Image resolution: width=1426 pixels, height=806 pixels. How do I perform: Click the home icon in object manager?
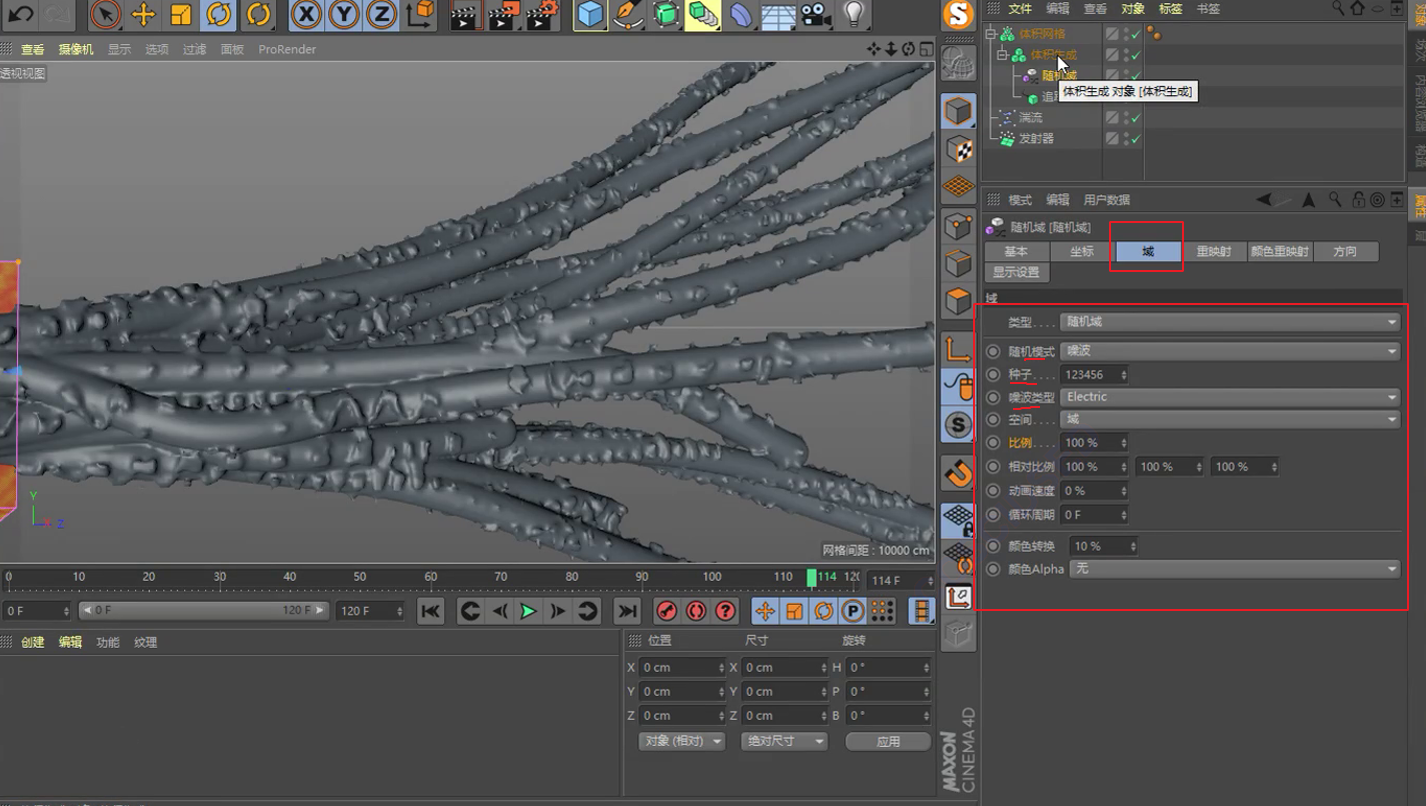pyautogui.click(x=1357, y=9)
